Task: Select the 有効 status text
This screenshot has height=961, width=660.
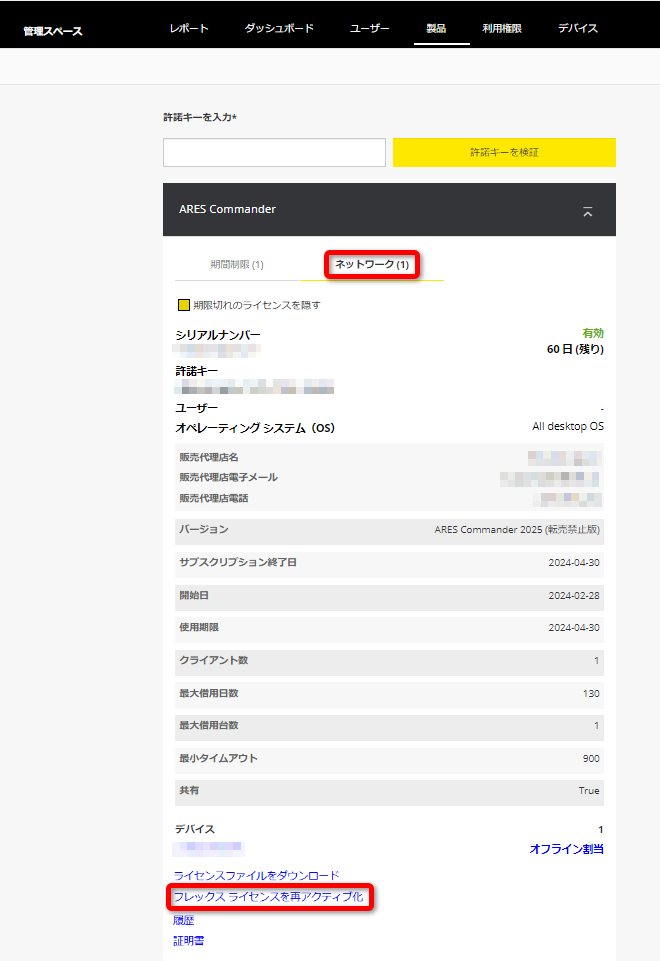Action: coord(593,333)
